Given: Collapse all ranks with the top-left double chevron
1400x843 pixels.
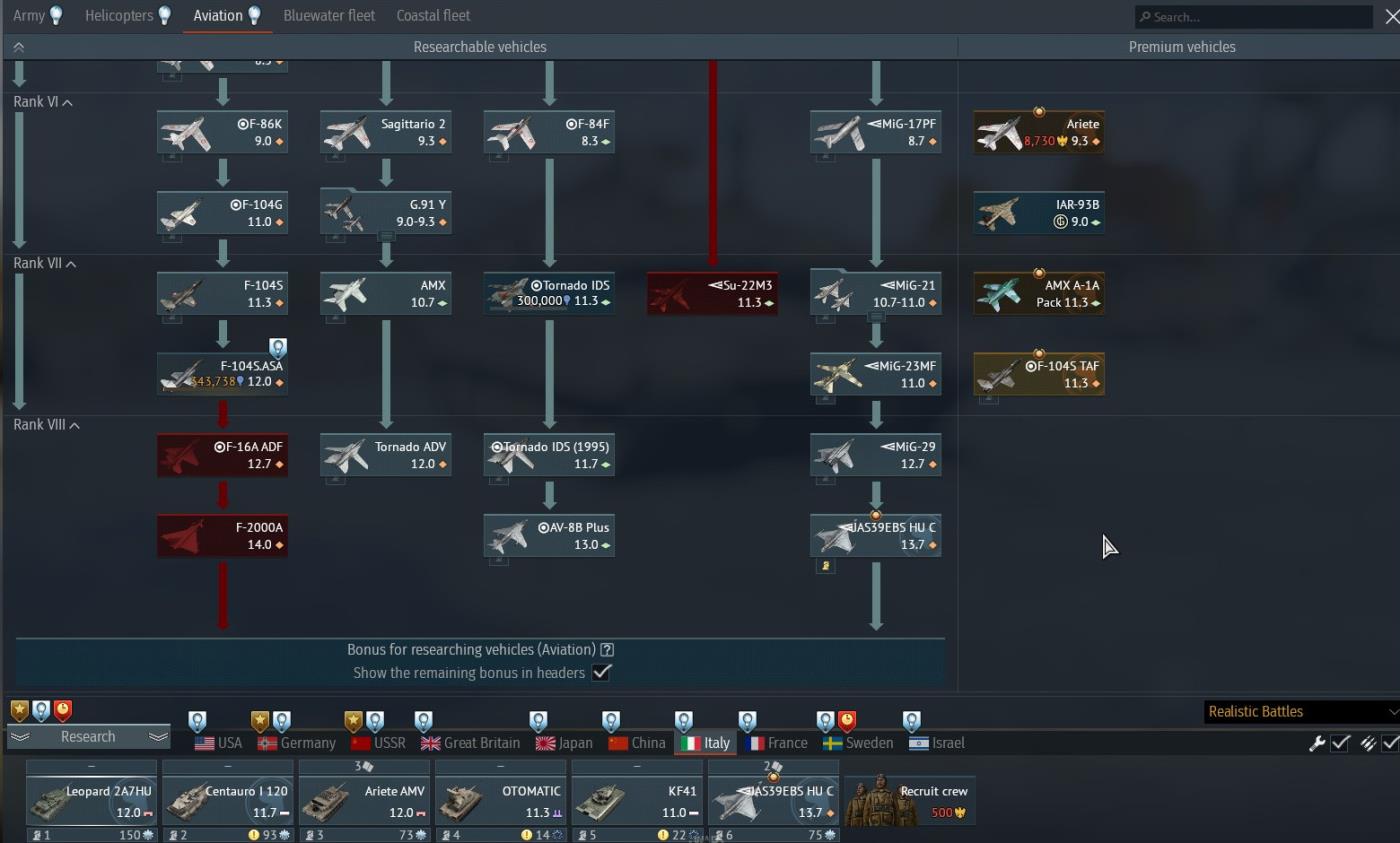Looking at the screenshot, I should (18, 47).
